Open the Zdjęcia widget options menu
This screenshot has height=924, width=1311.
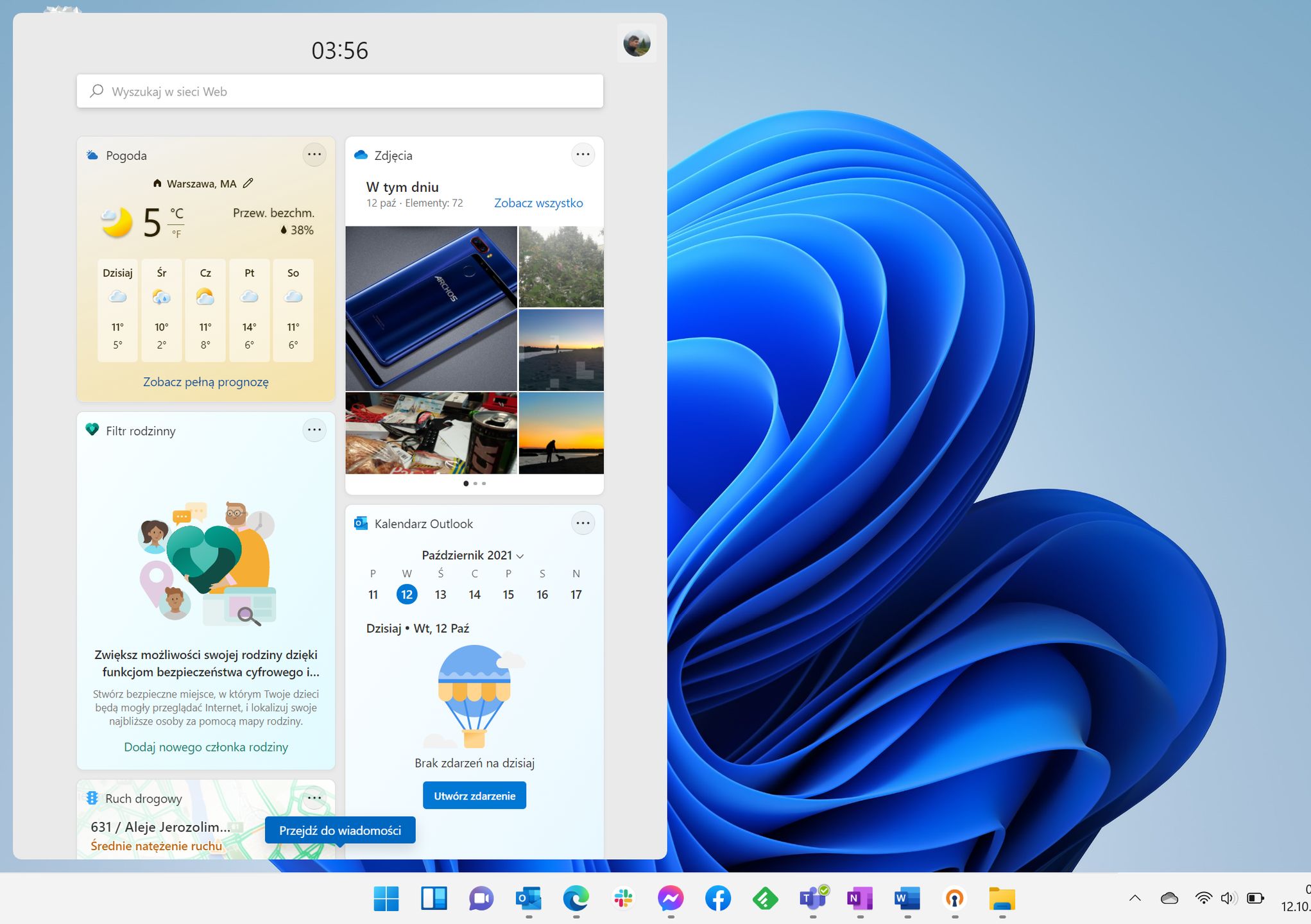point(583,154)
